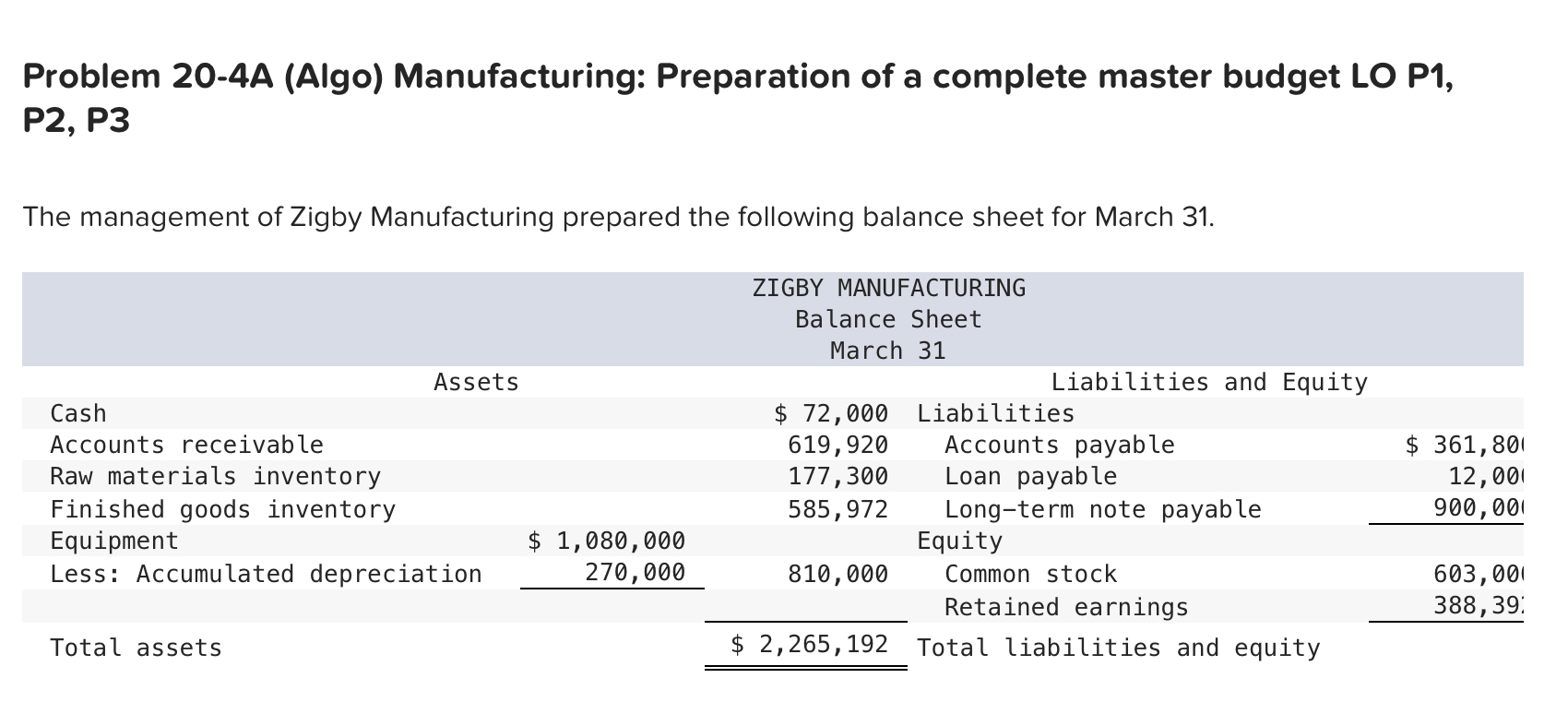This screenshot has width=1568, height=702.
Task: Select the 'Equipment' row label
Action: [114, 541]
